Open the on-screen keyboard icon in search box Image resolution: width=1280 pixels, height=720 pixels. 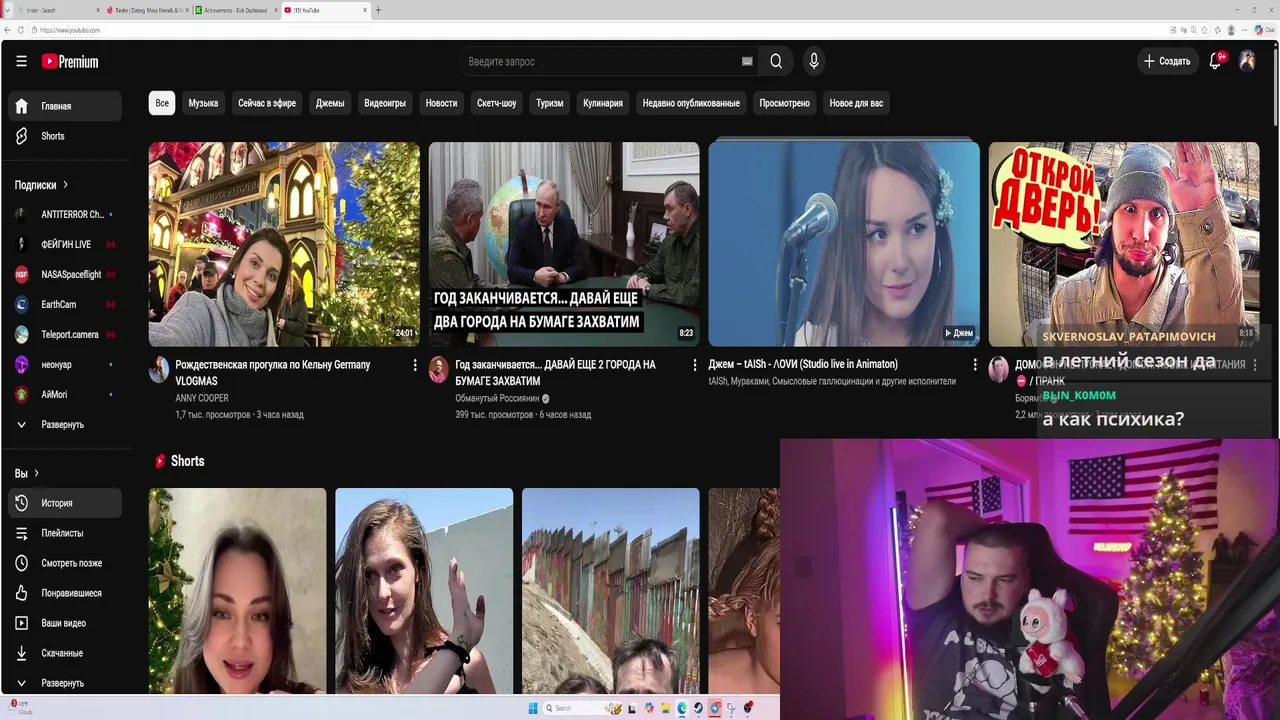pos(747,62)
